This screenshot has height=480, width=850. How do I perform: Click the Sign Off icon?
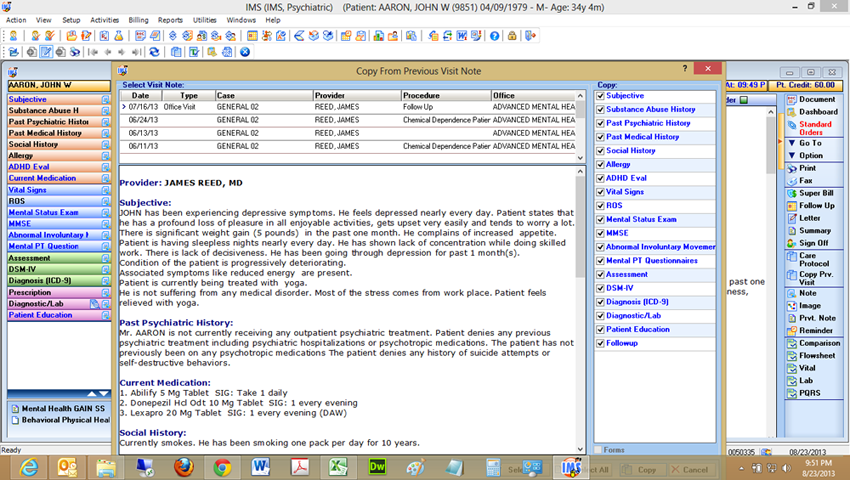[x=792, y=243]
